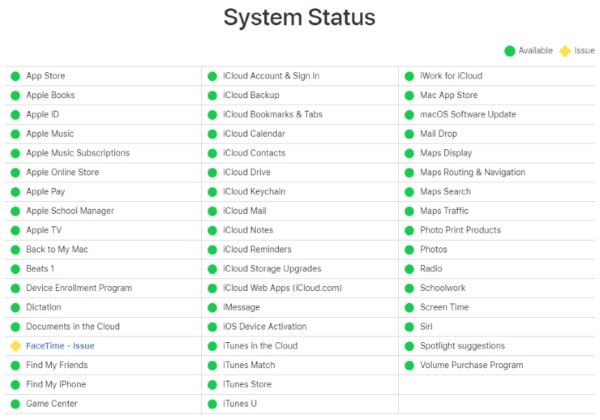The image size is (600, 420).
Task: Click the green dot next to Apple ID
Action: [15, 115]
